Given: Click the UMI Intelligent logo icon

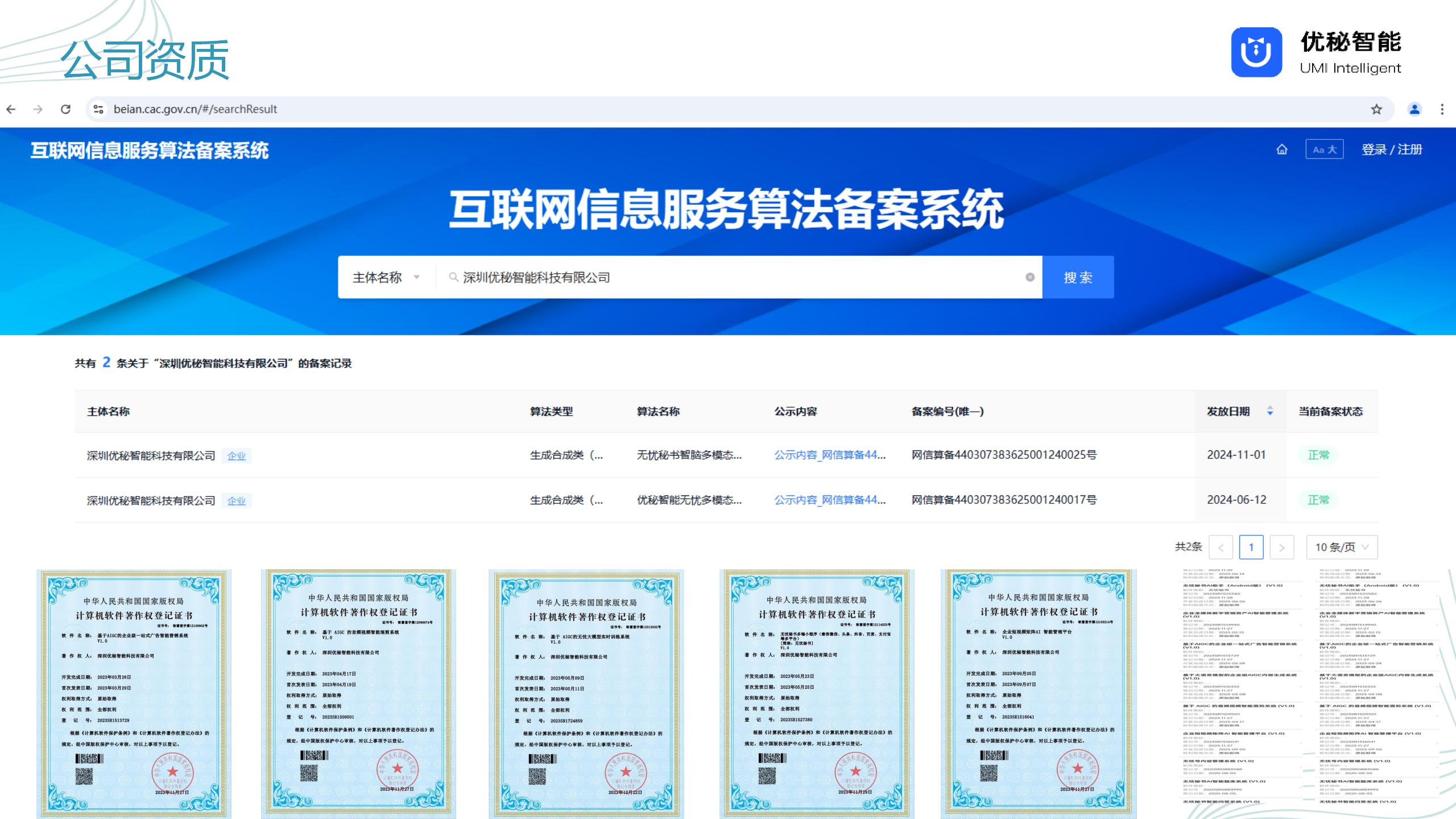Looking at the screenshot, I should [x=1256, y=52].
